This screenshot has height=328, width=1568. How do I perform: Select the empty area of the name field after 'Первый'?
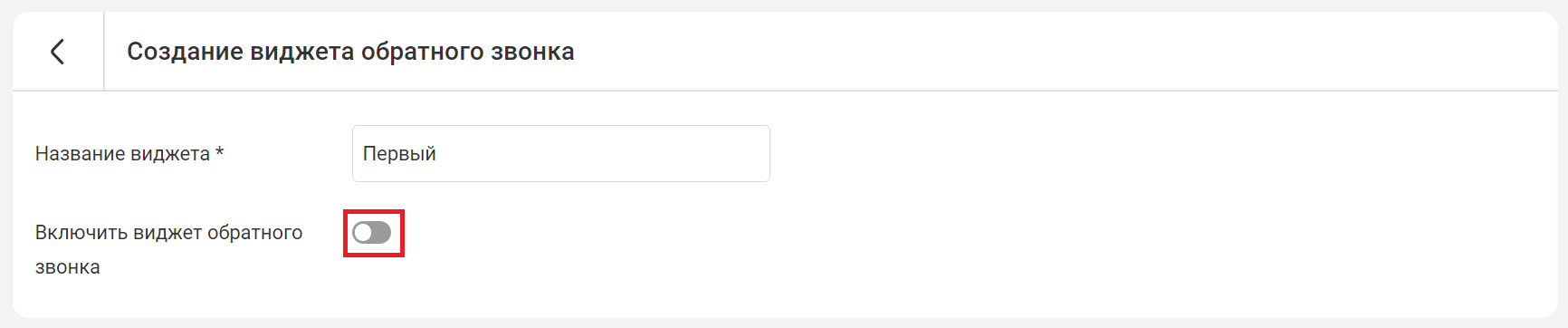point(602,154)
